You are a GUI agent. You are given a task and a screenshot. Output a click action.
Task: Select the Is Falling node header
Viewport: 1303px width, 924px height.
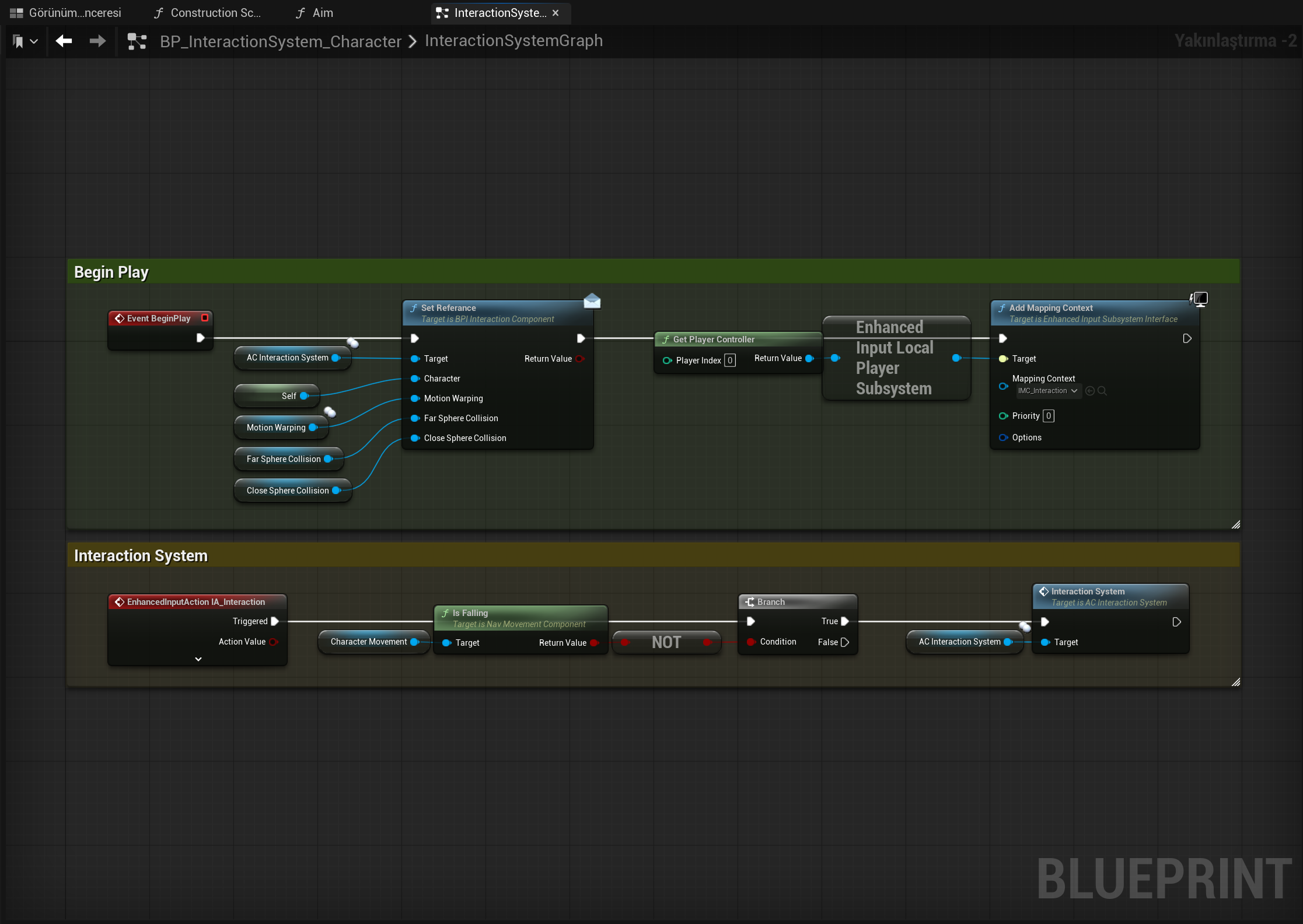tap(520, 618)
